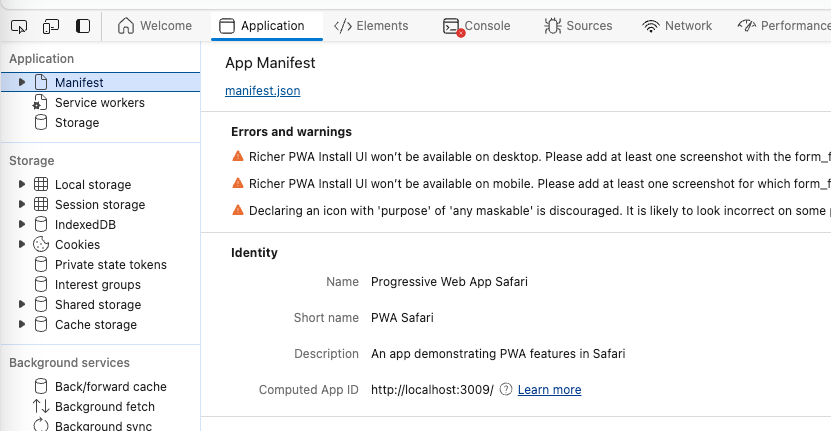The image size is (831, 431).
Task: Click first desktop warning triangle icon
Action: tap(238, 157)
